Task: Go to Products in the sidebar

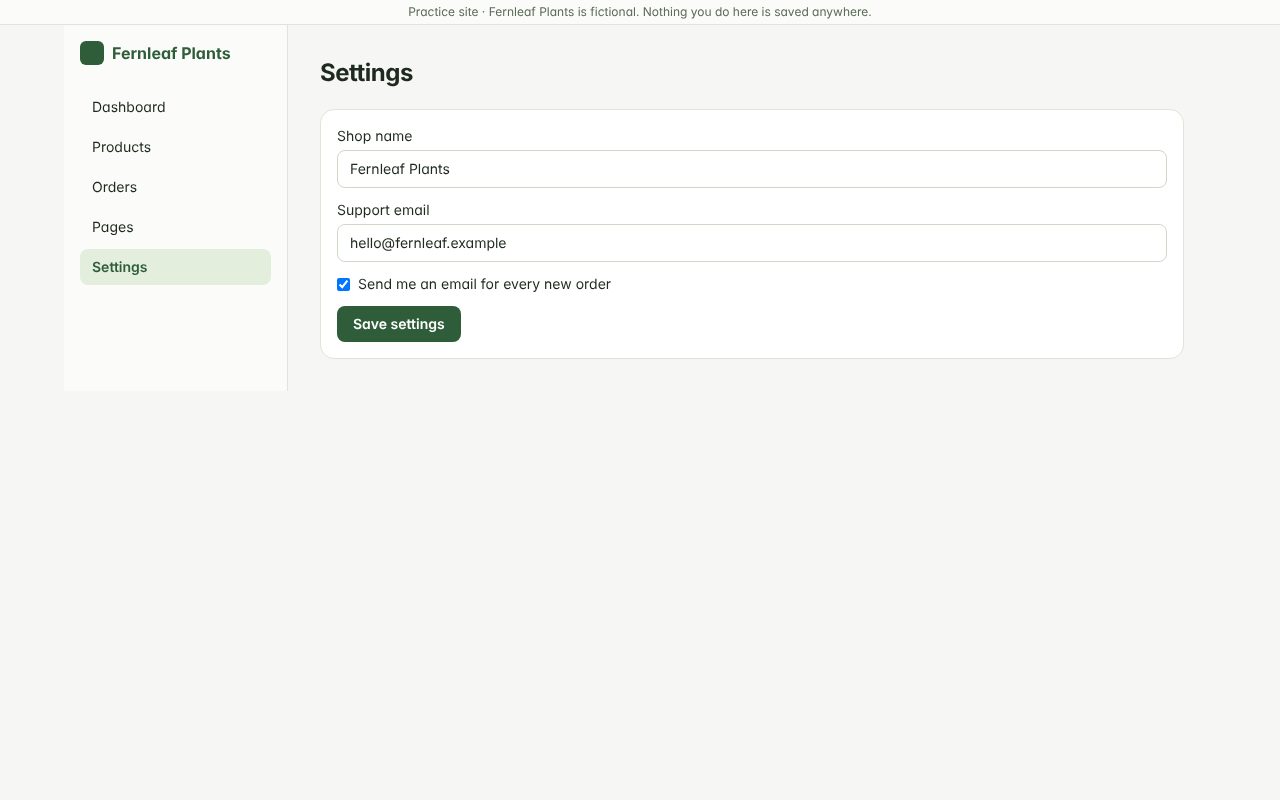Action: pos(175,147)
